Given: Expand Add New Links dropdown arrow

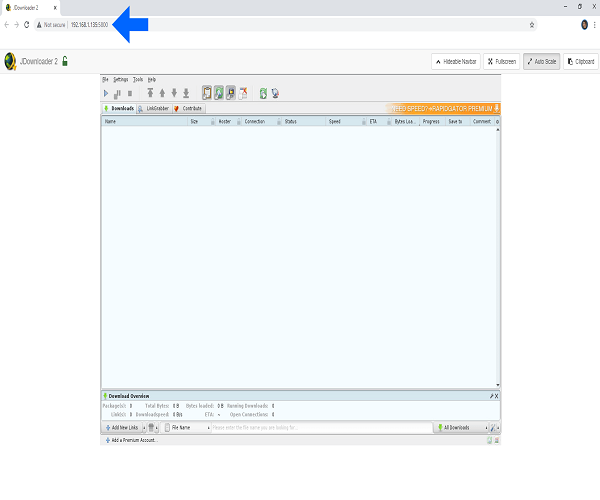Looking at the screenshot, I should click(144, 428).
